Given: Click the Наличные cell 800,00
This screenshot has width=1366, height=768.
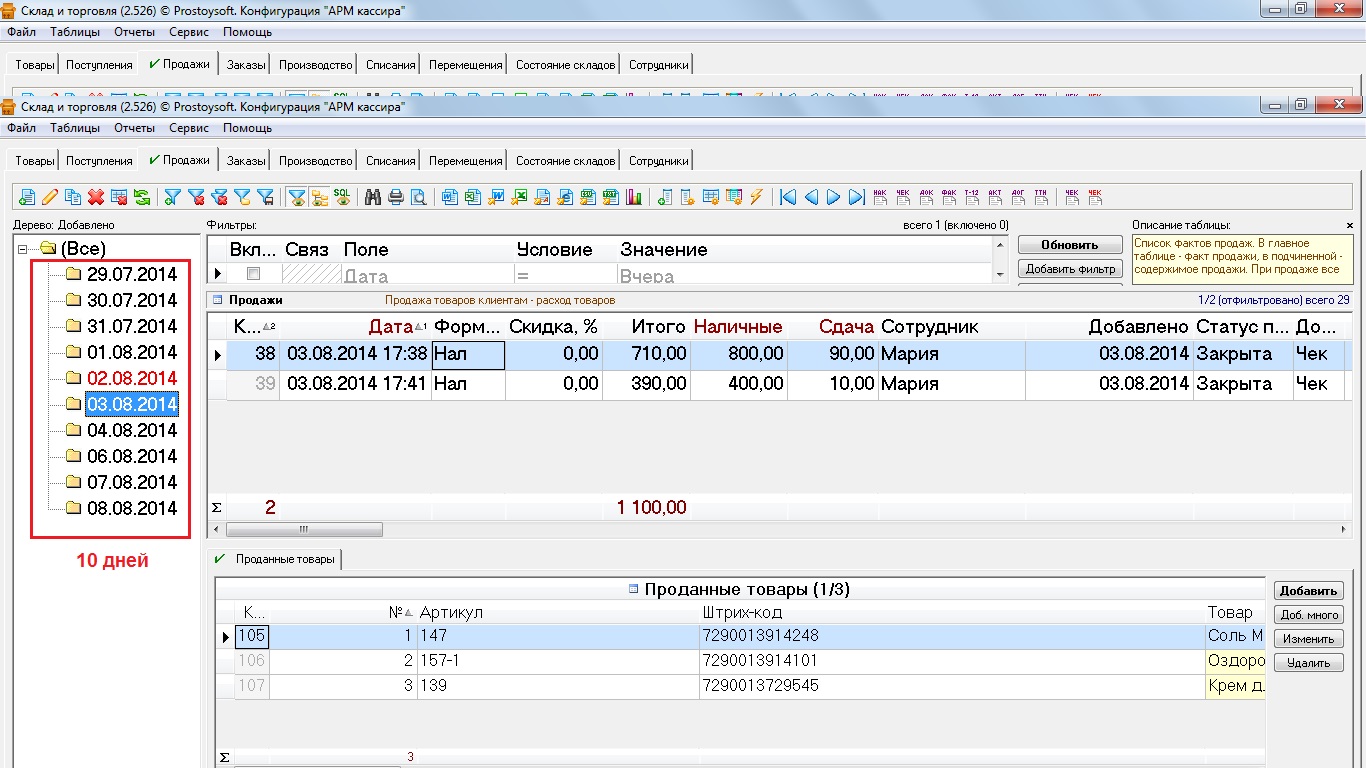Looking at the screenshot, I should pyautogui.click(x=738, y=354).
